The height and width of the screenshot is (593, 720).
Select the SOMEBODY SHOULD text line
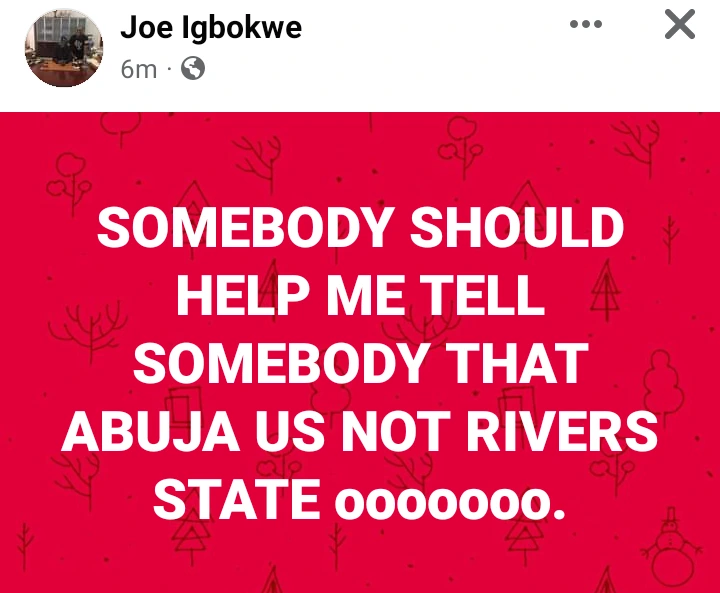click(x=361, y=227)
